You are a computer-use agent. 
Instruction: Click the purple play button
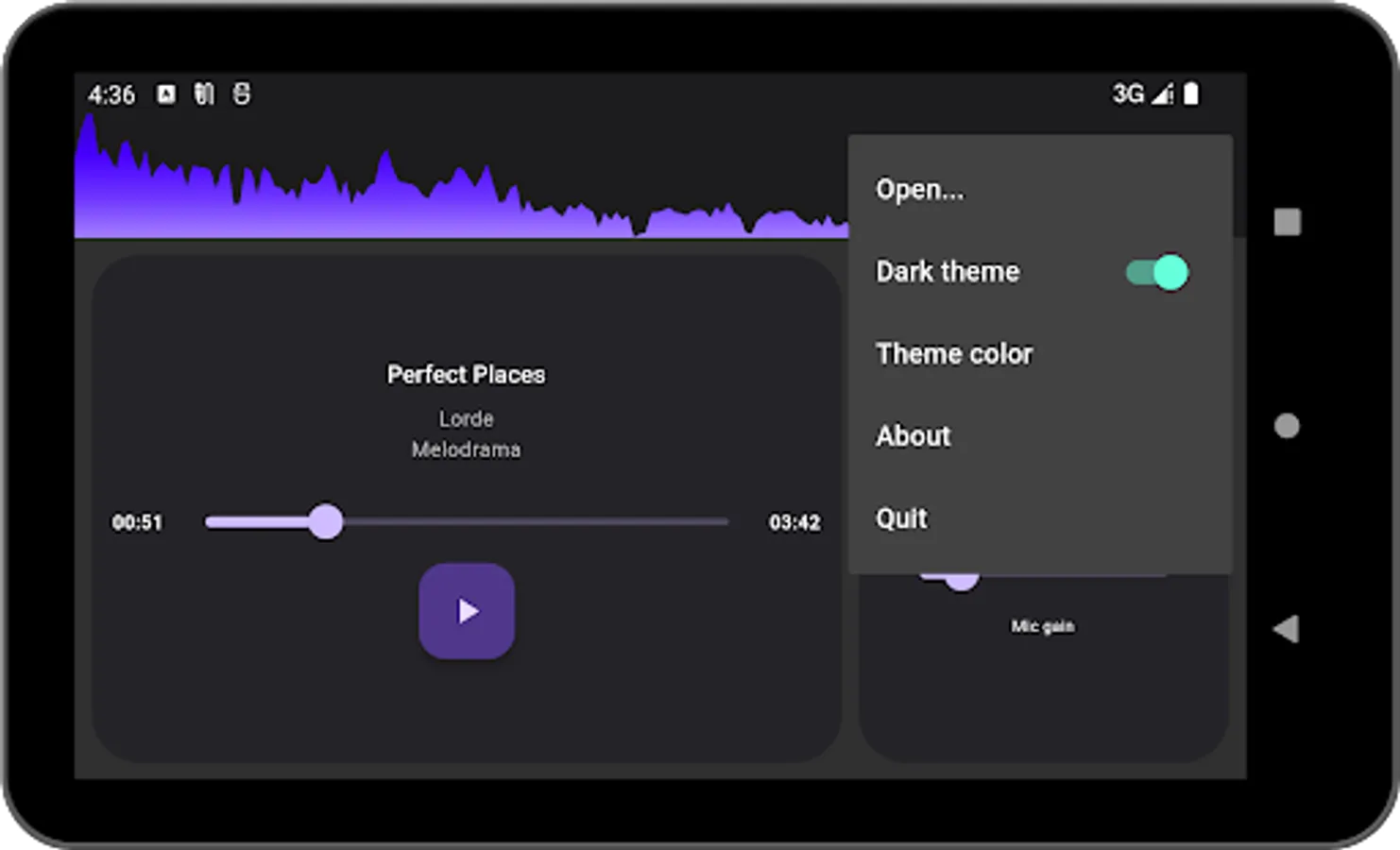click(x=467, y=611)
